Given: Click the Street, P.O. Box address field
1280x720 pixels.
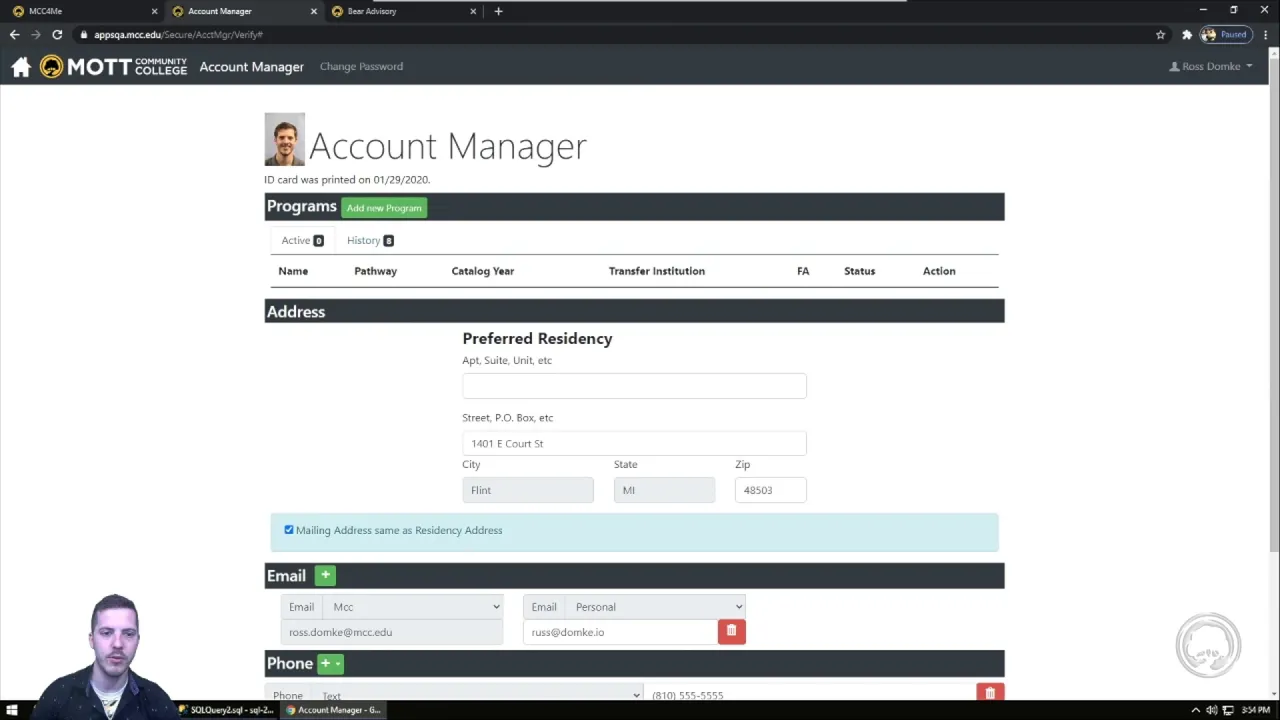Looking at the screenshot, I should (x=634, y=443).
